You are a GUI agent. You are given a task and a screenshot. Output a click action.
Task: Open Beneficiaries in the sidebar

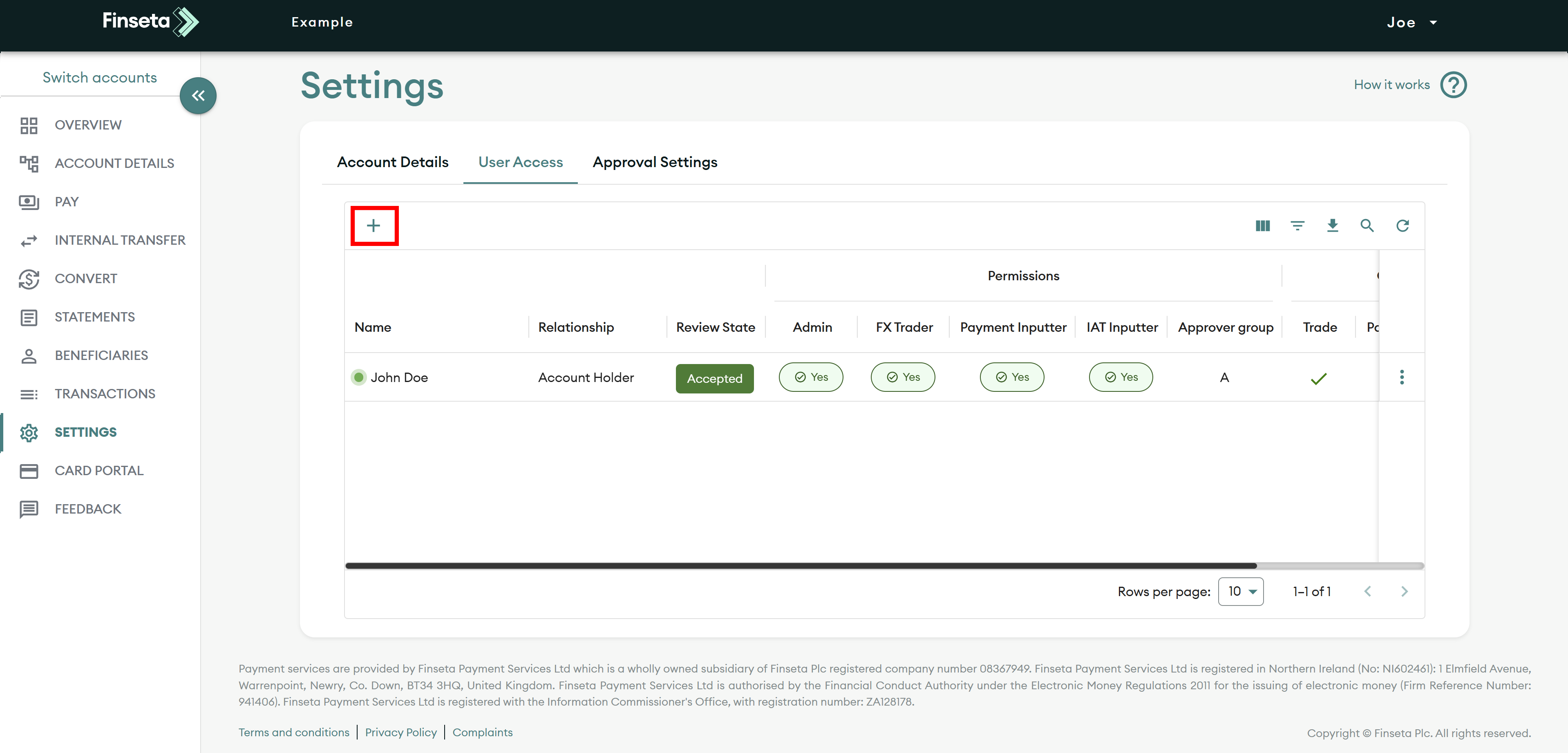pos(101,355)
